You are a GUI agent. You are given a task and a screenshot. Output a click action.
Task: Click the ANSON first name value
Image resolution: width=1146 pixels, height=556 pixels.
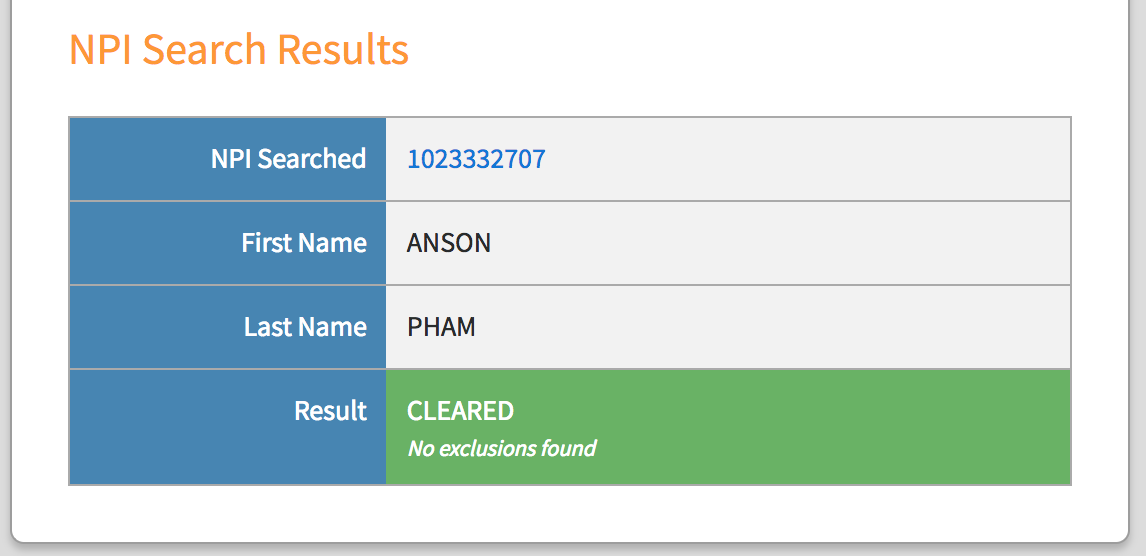tap(449, 243)
